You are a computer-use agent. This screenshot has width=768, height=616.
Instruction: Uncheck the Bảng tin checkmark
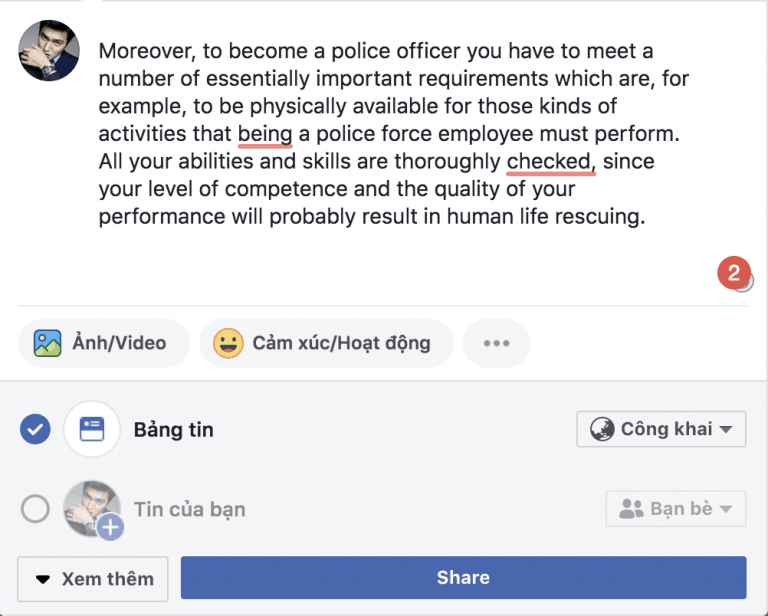click(x=35, y=429)
